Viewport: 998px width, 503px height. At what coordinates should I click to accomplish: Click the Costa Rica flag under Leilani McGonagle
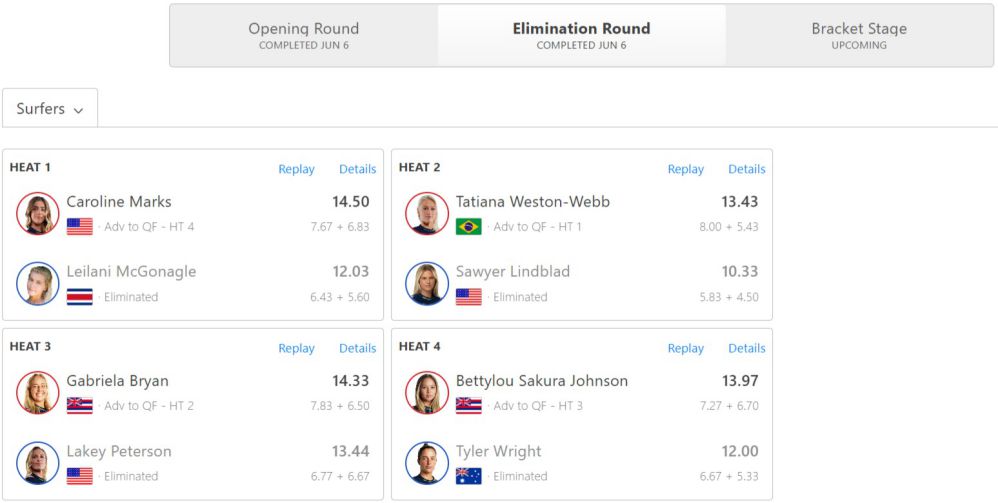coord(80,297)
